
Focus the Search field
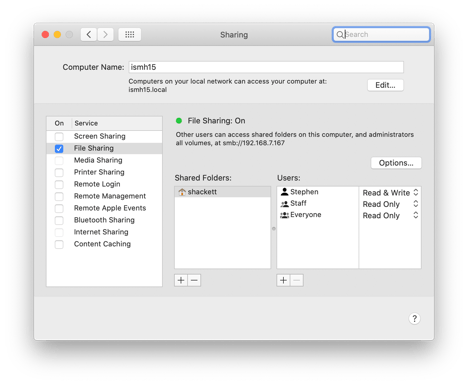coord(381,34)
